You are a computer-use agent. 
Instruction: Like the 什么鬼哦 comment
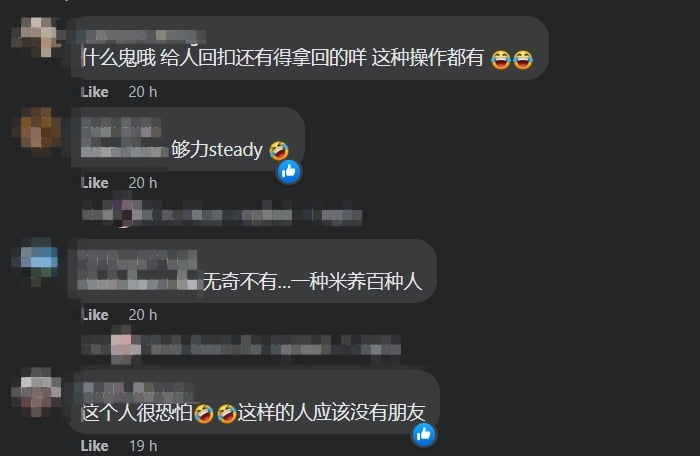95,92
